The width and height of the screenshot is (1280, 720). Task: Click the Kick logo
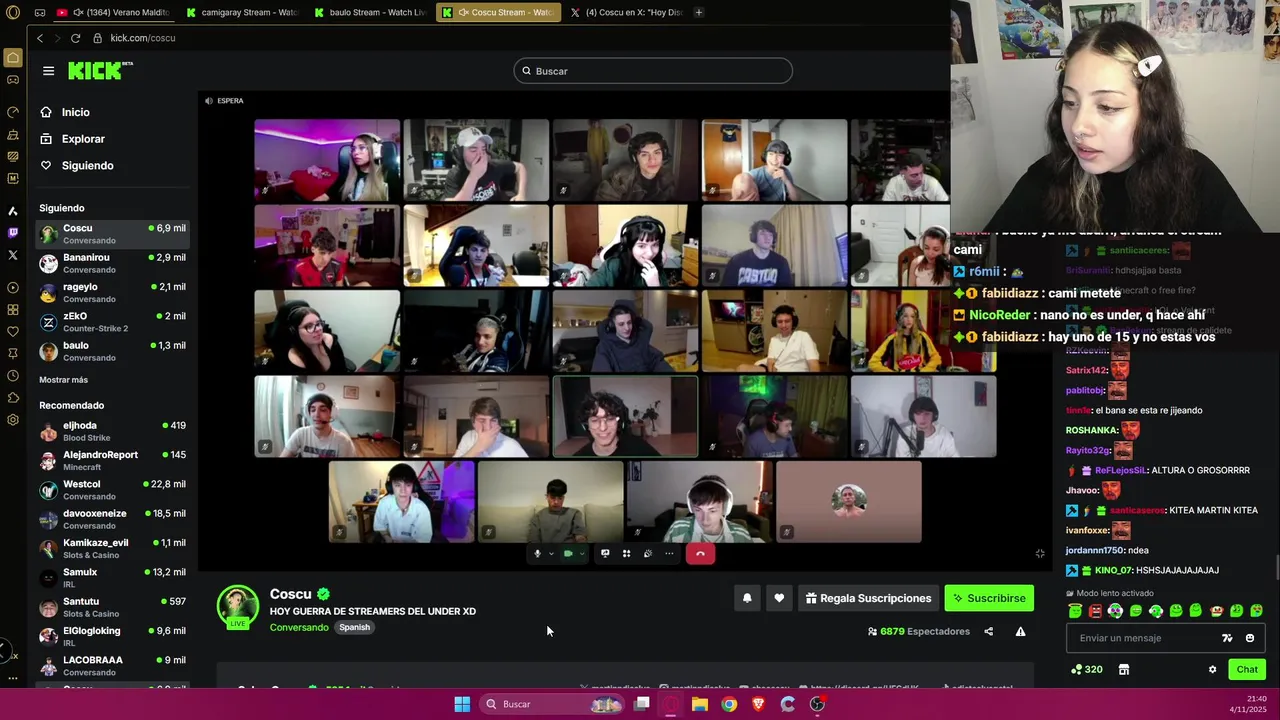[x=100, y=70]
